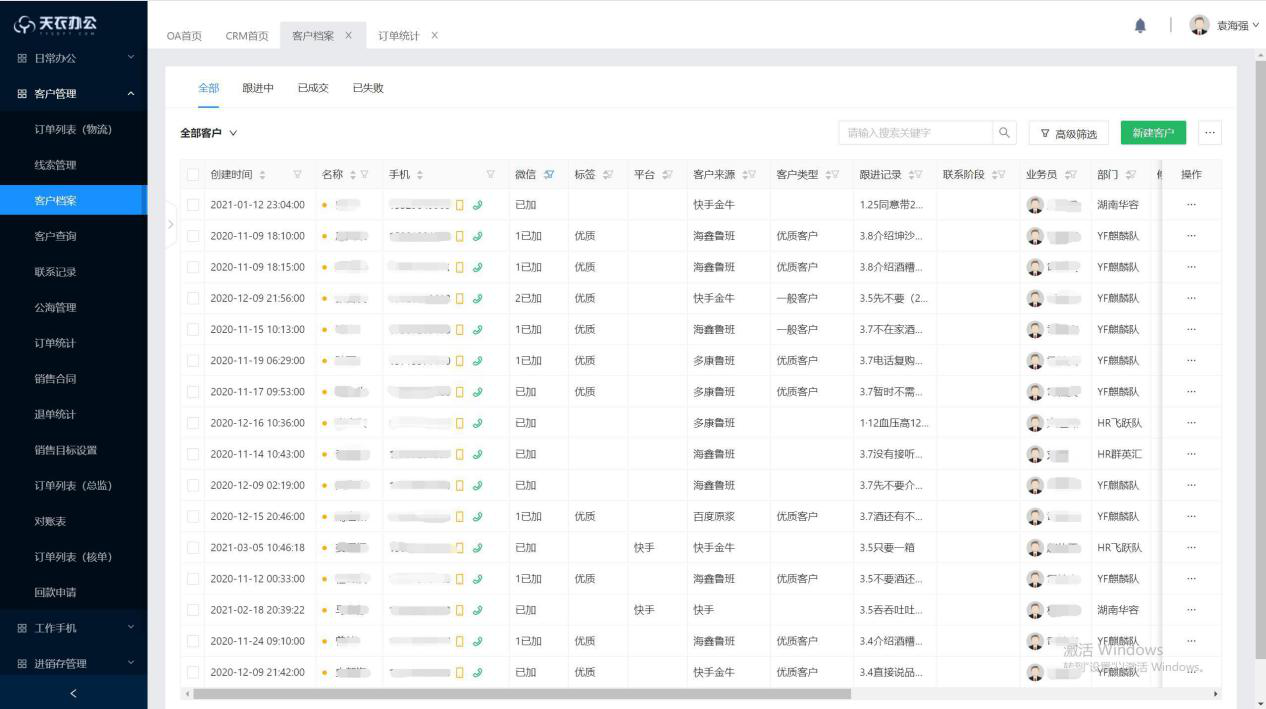Click sort arrows in 名称 column header
This screenshot has height=709, width=1266.
coord(353,175)
